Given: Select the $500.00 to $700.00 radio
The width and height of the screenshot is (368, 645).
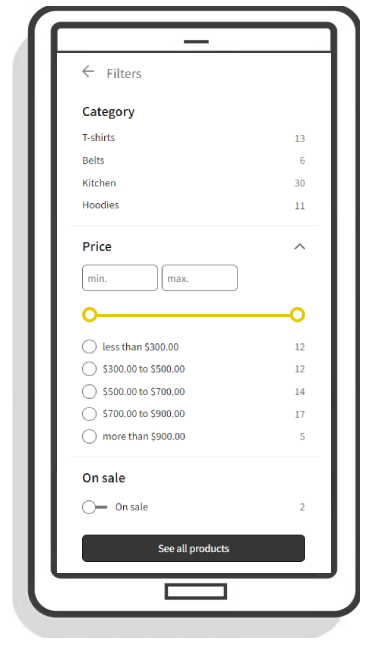Looking at the screenshot, I should (89, 392).
